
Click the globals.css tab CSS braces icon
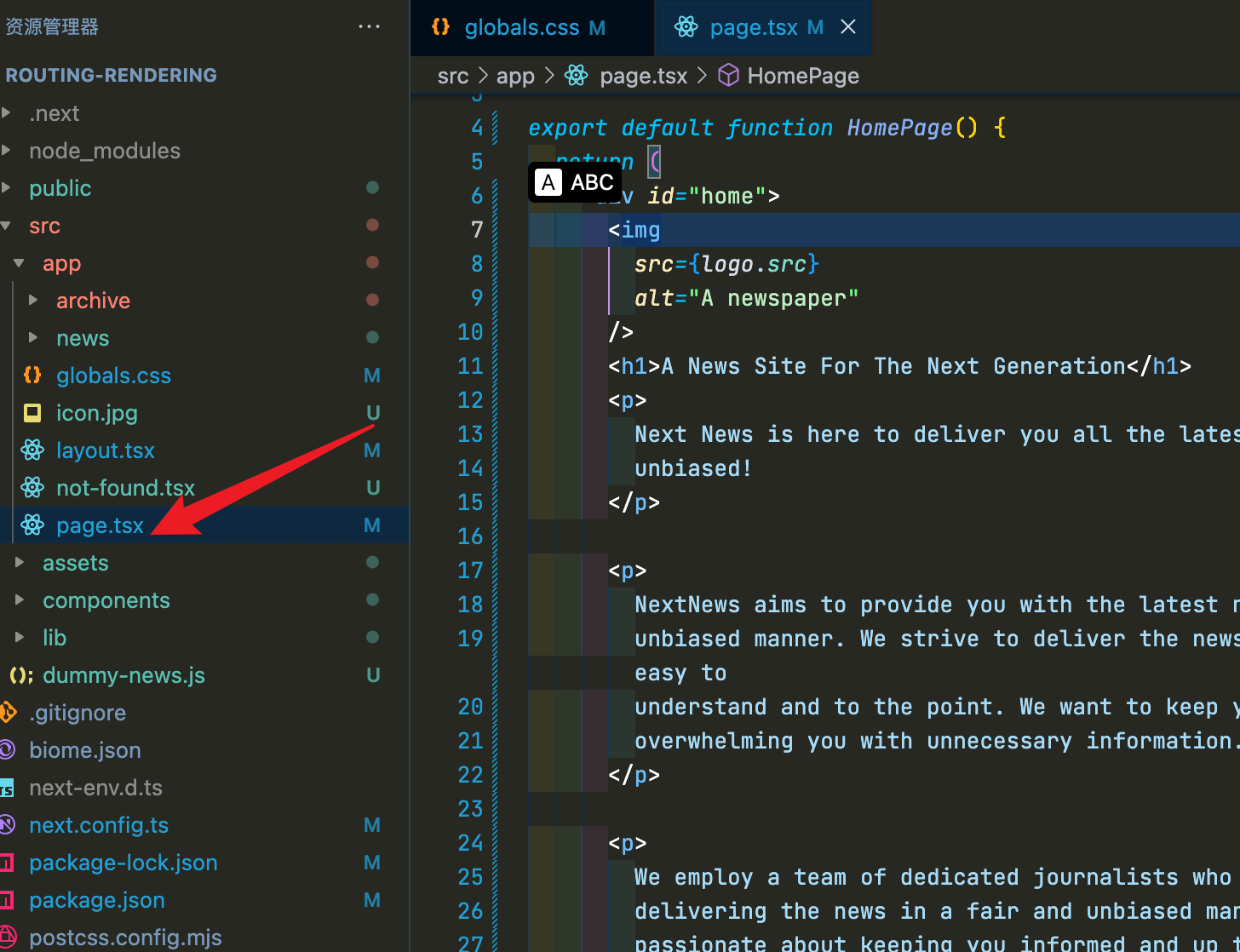440,26
